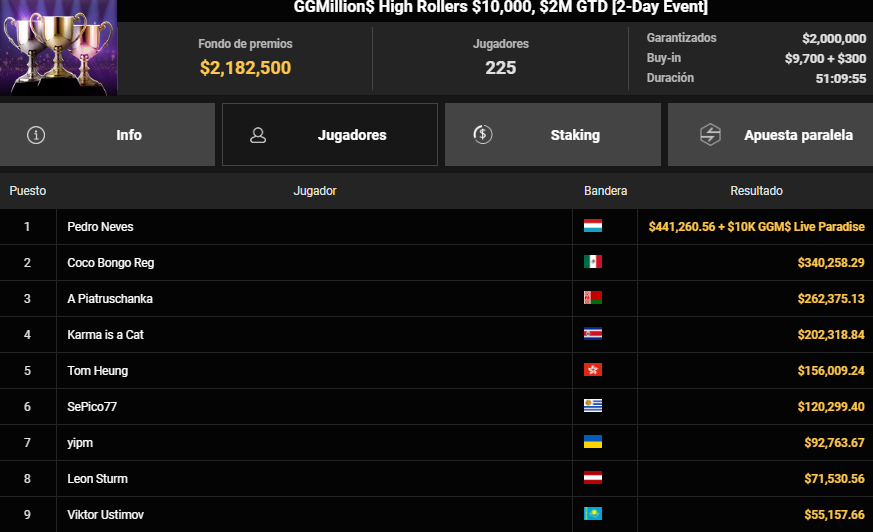Click the Kazakhstan flag beside Viktor Ustimov
Screen dimensions: 873x532
pyautogui.click(x=592, y=515)
